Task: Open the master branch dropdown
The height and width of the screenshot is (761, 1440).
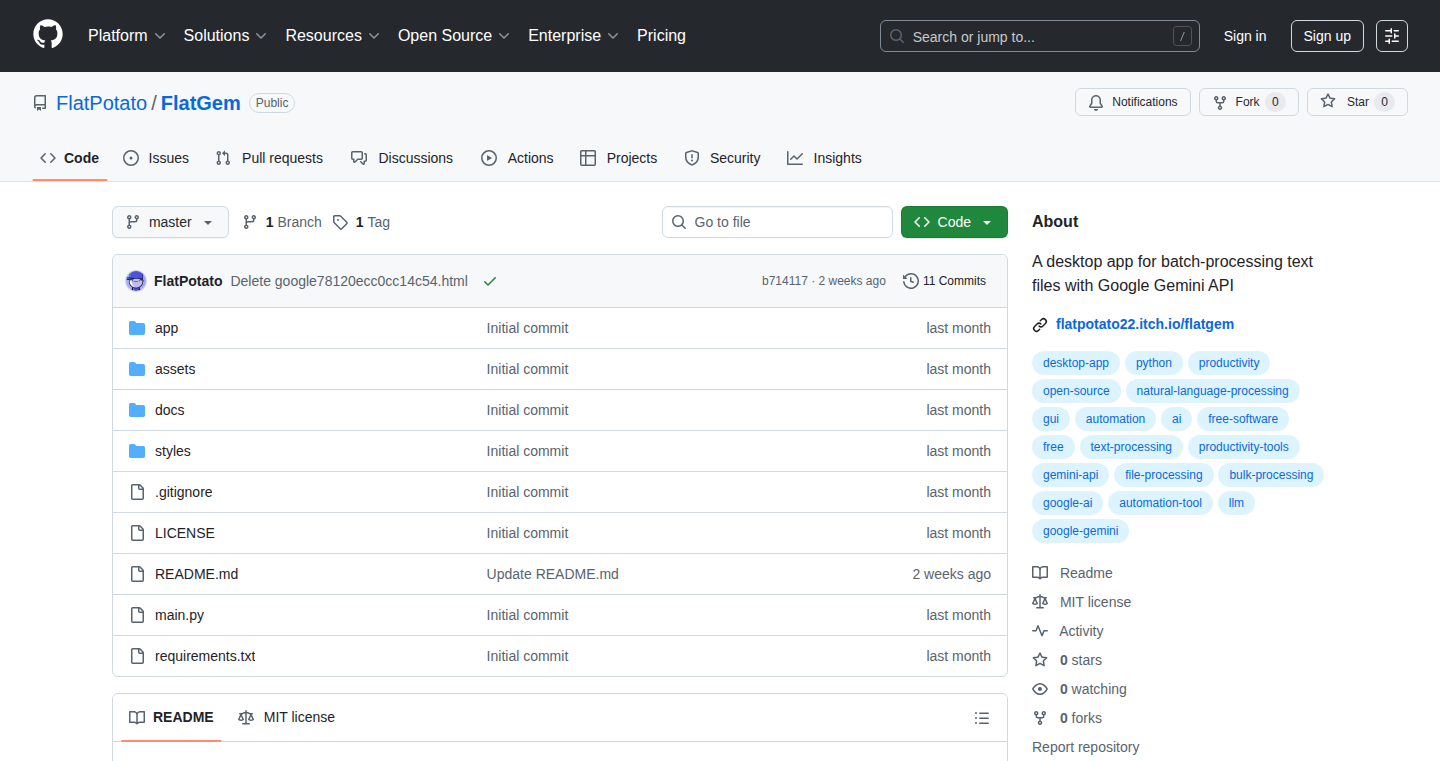Action: tap(170, 222)
